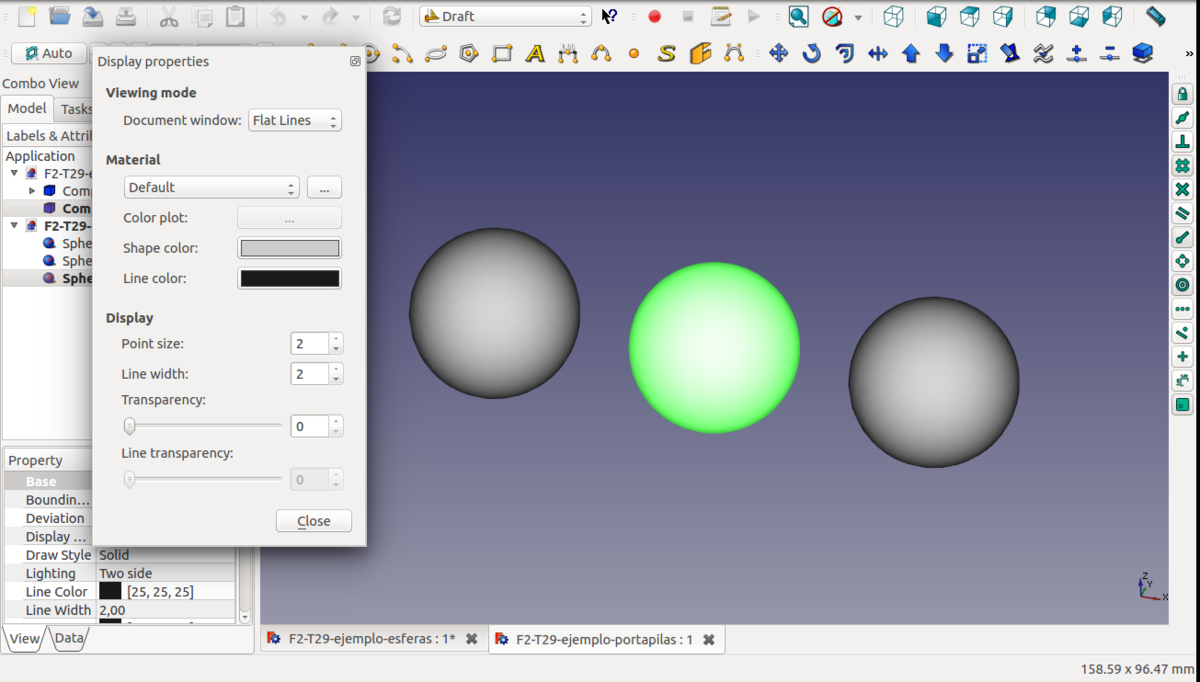Open a file with the folder icon
The width and height of the screenshot is (1200, 682).
point(60,17)
